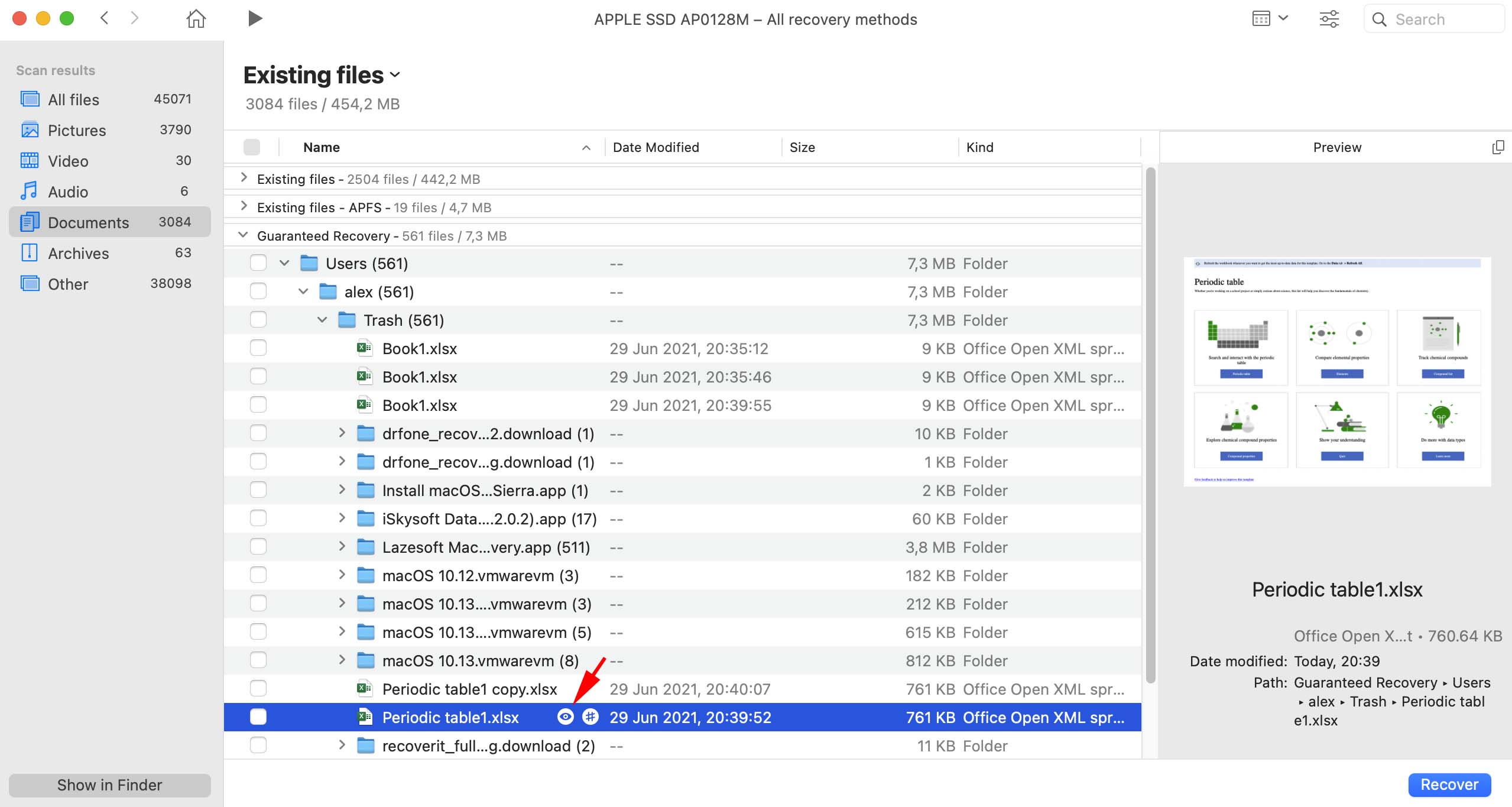The height and width of the screenshot is (807, 1512).
Task: Click the eye preview icon on Periodic table1.xlsx
Action: point(565,717)
